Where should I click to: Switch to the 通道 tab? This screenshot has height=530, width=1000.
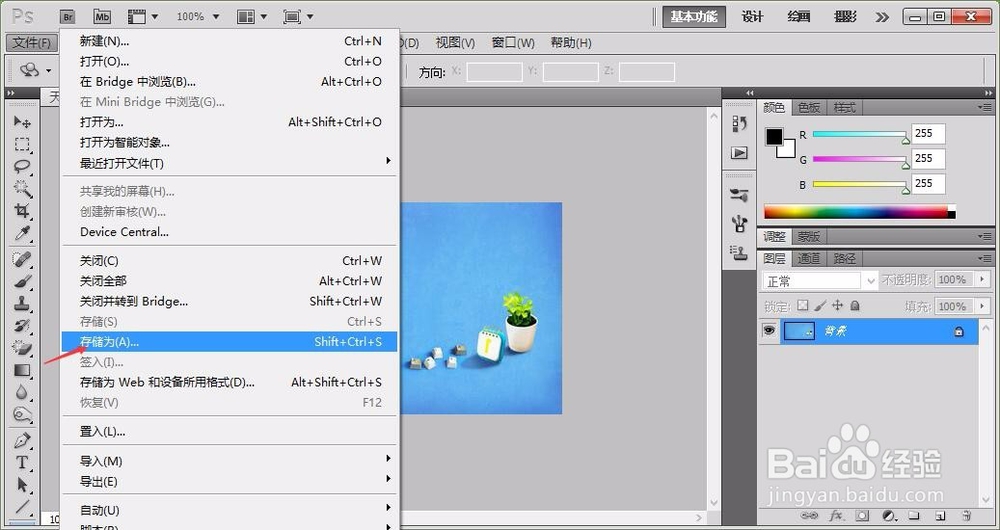click(809, 258)
